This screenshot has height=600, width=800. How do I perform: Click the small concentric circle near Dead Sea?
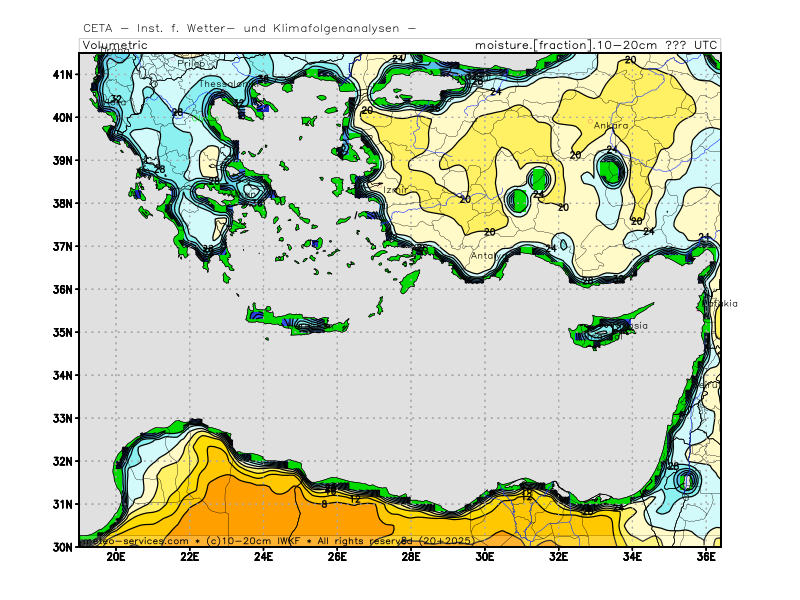click(x=687, y=482)
